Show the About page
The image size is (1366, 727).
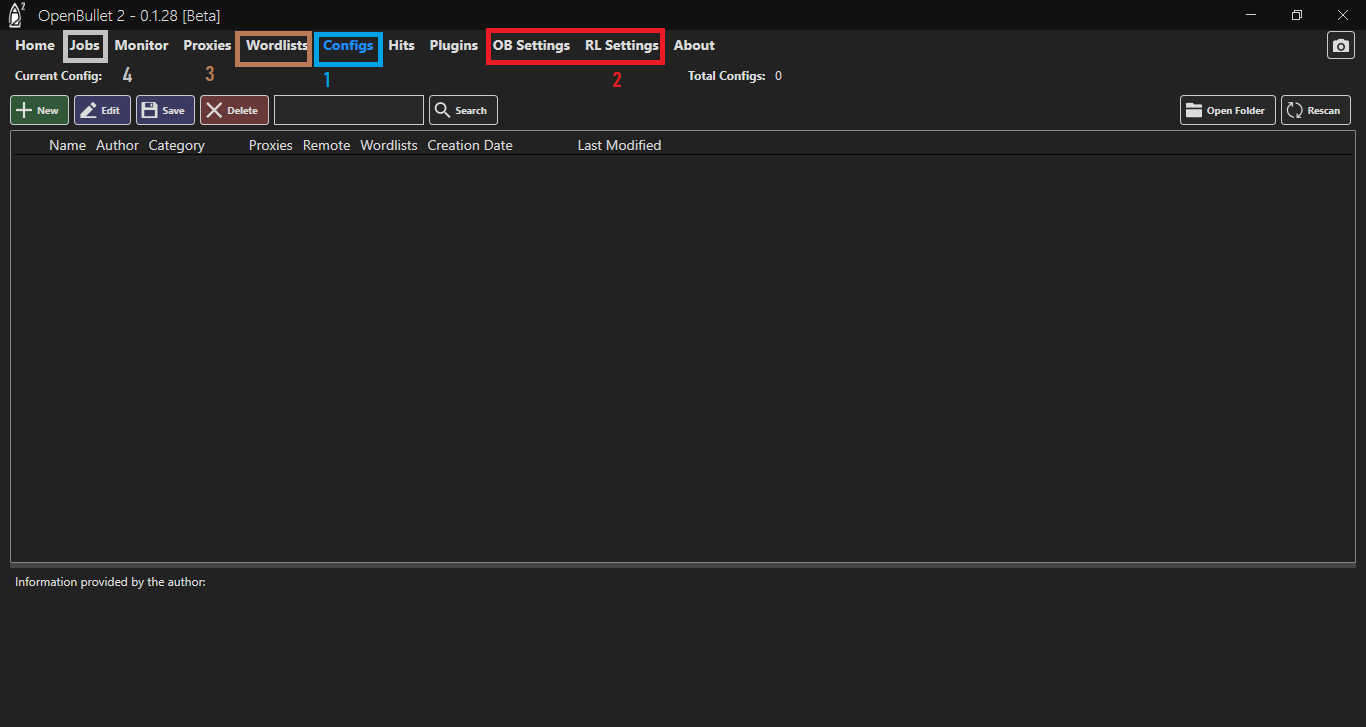coord(694,45)
